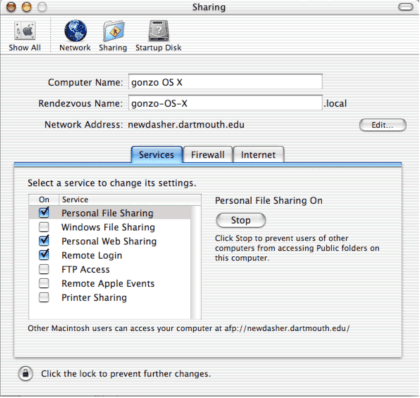This screenshot has height=398, width=420.
Task: Turn on the Remote Apple Events checkbox
Action: coord(44,283)
